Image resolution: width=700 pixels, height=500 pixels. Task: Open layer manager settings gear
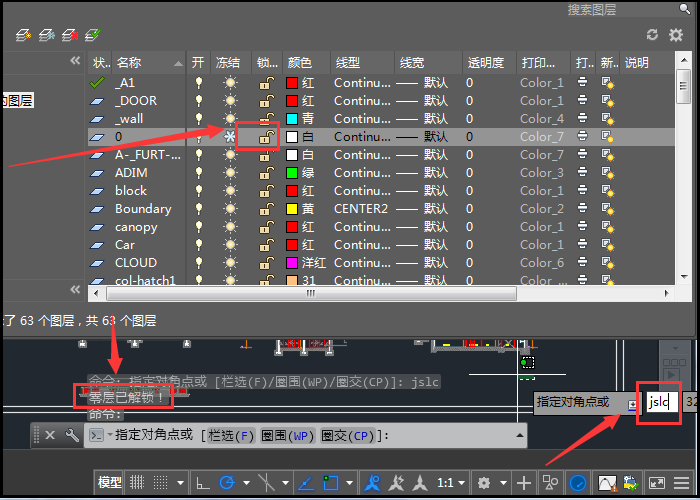[676, 34]
